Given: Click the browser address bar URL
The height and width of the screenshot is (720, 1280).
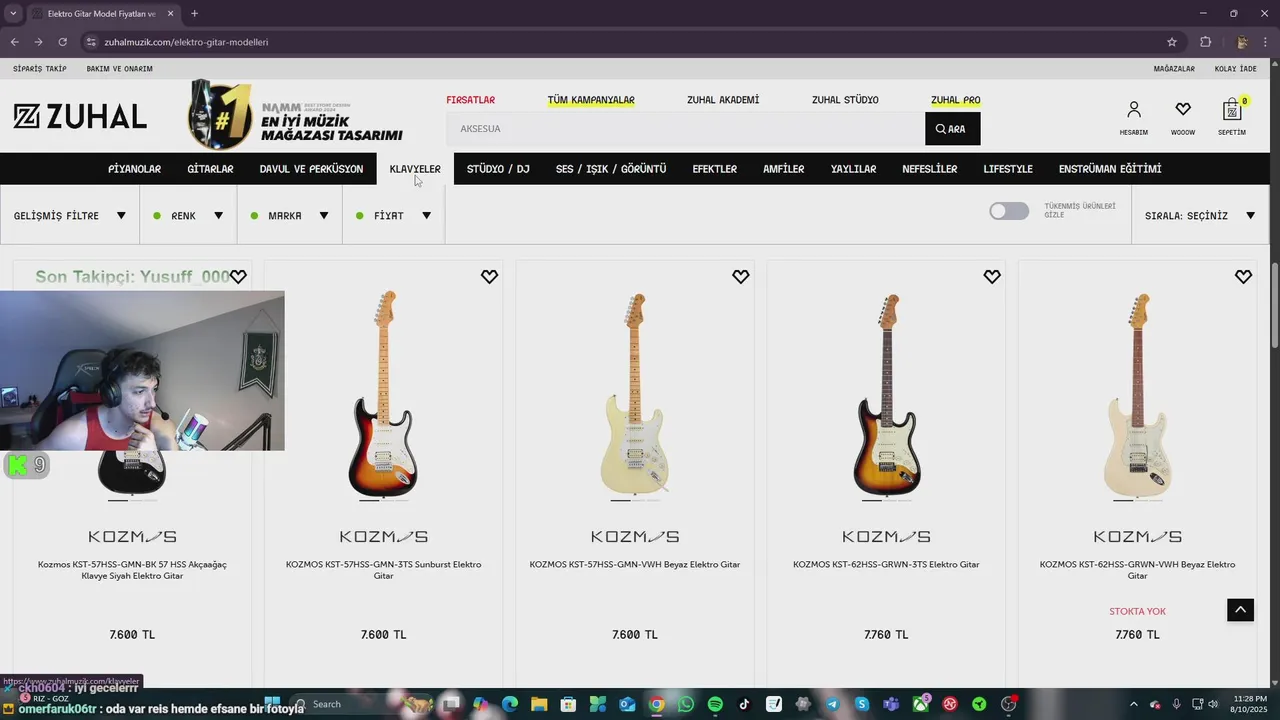Looking at the screenshot, I should (186, 42).
